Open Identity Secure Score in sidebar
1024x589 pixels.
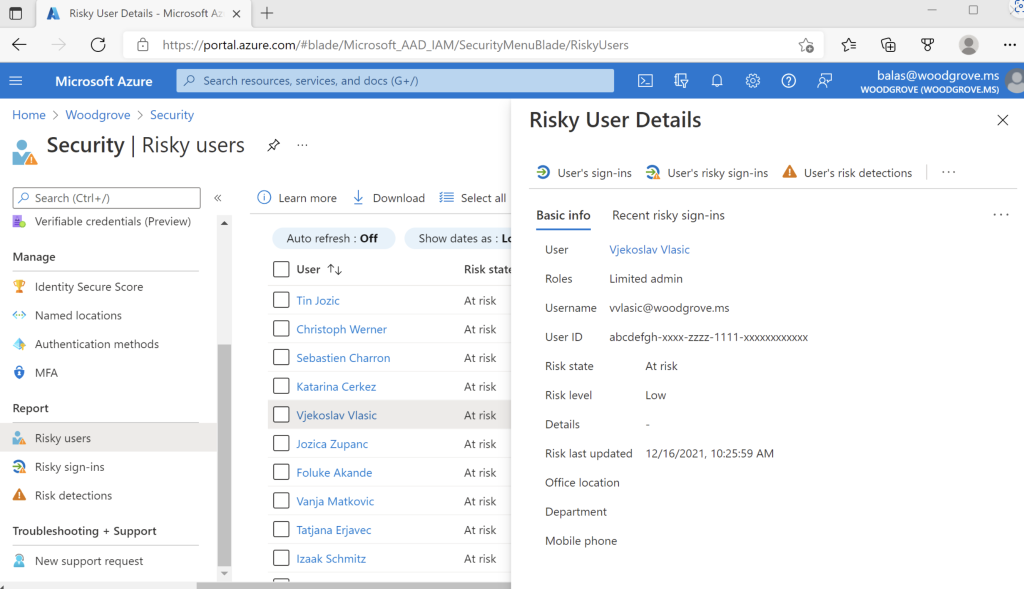click(89, 287)
